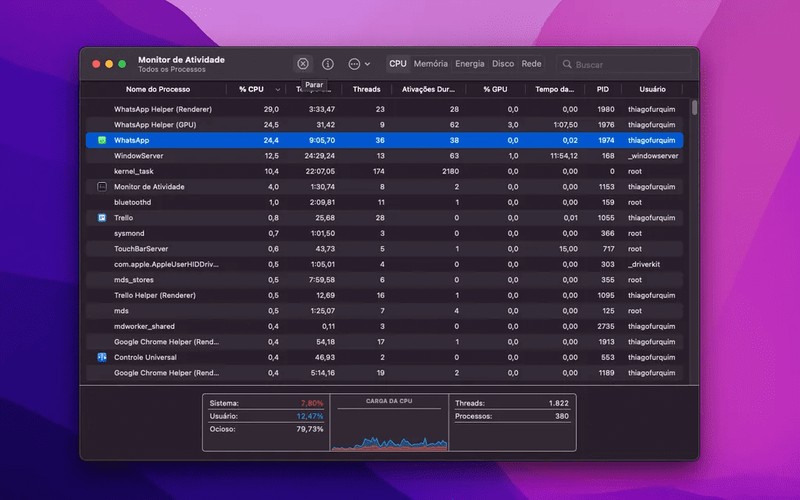800x500 pixels.
Task: Select the kernel_task process
Action: [x=134, y=171]
